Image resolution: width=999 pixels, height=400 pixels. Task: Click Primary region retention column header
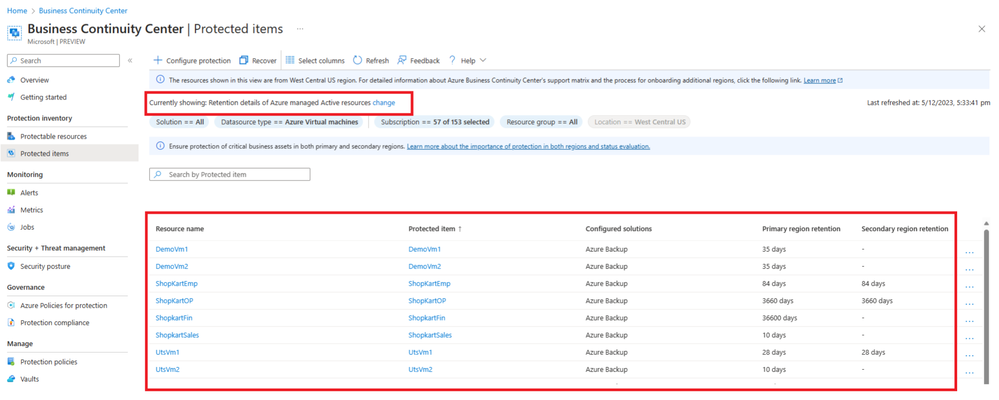point(801,229)
